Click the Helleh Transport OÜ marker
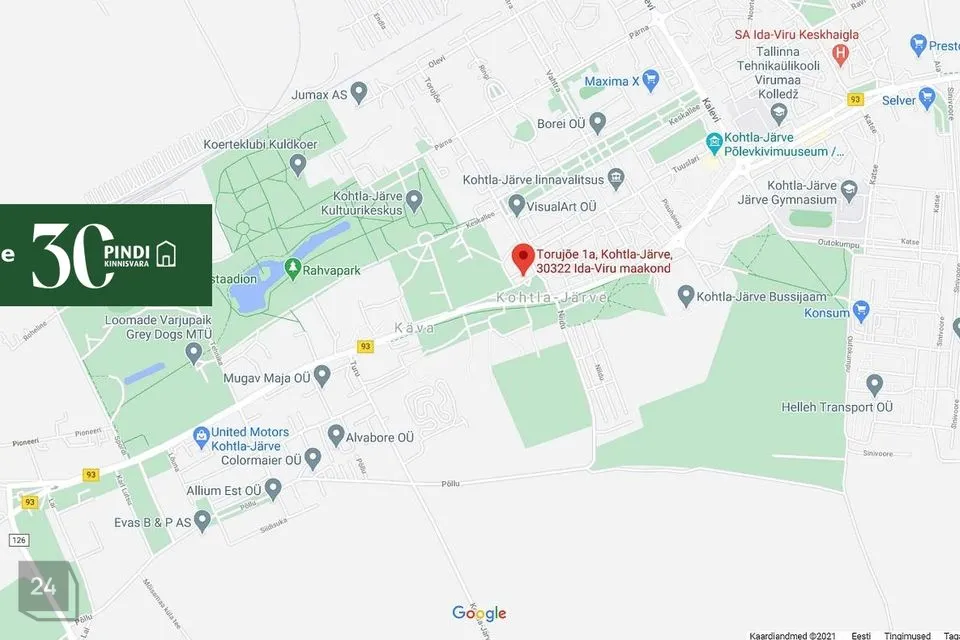The width and height of the screenshot is (960, 640). coord(874,385)
